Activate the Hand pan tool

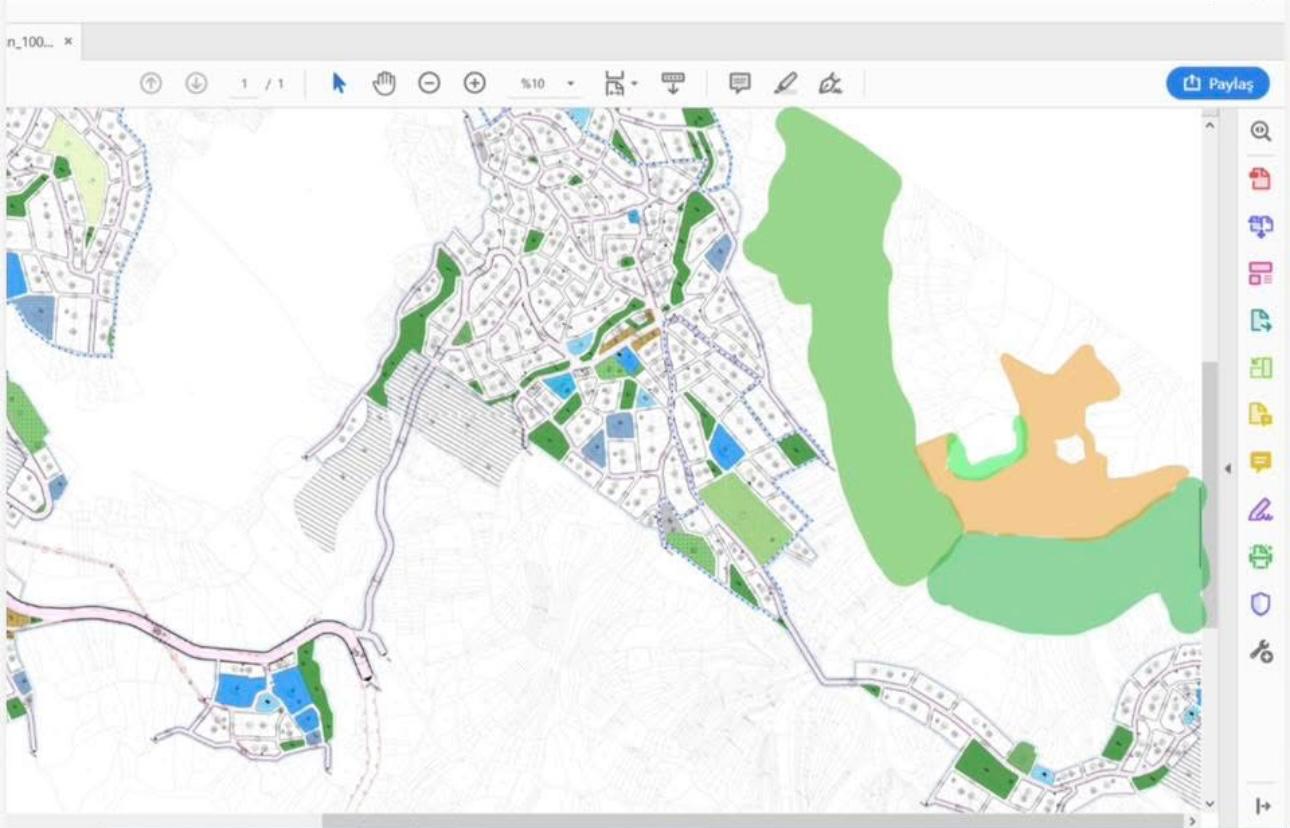point(384,84)
